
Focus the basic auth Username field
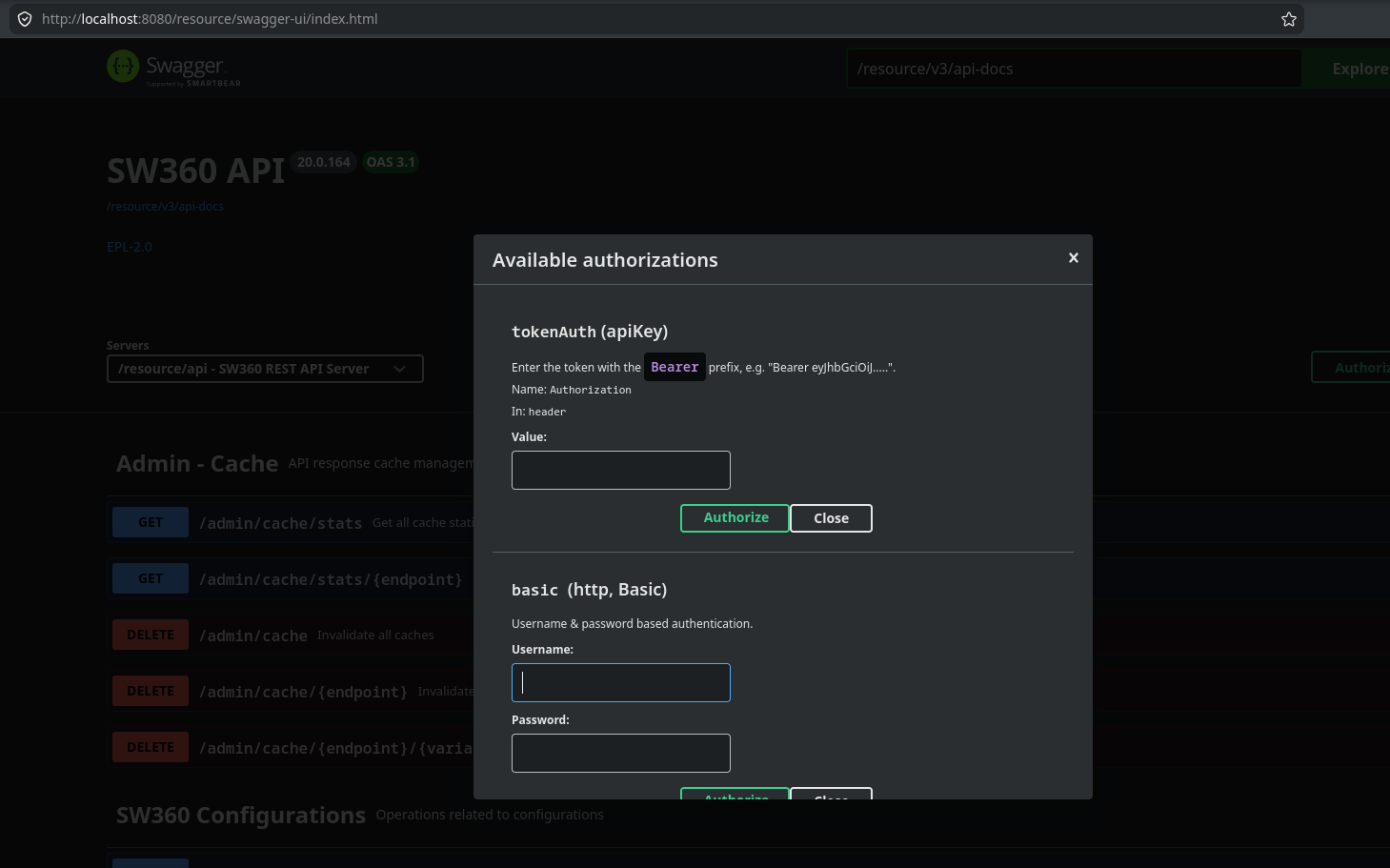[x=621, y=683]
